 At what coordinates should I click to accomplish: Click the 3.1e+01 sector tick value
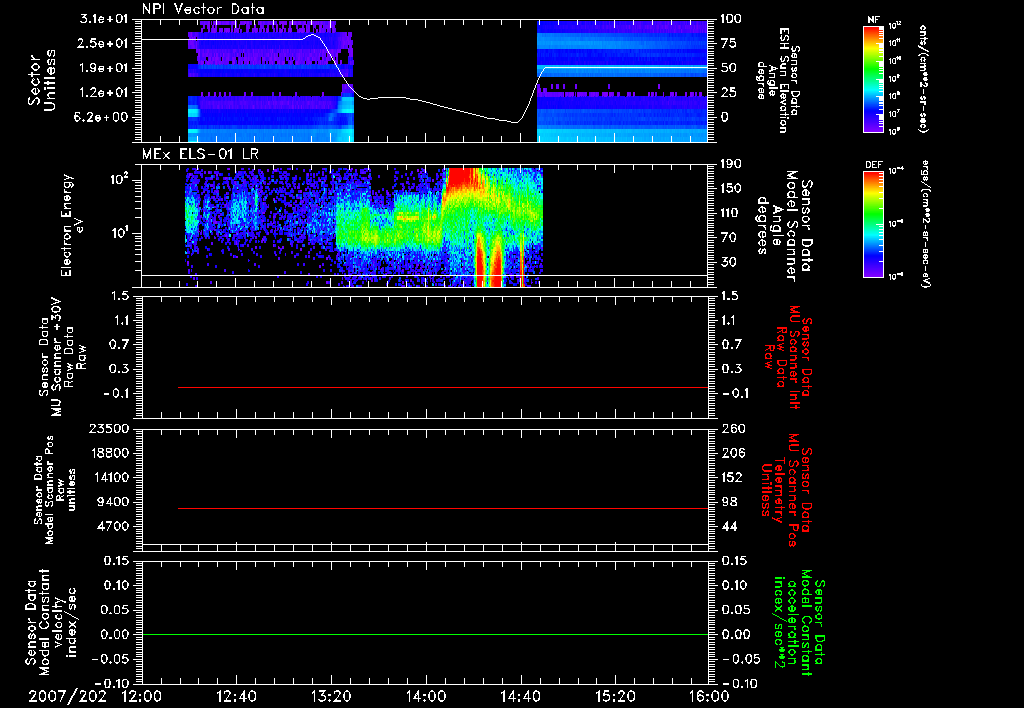click(x=104, y=19)
